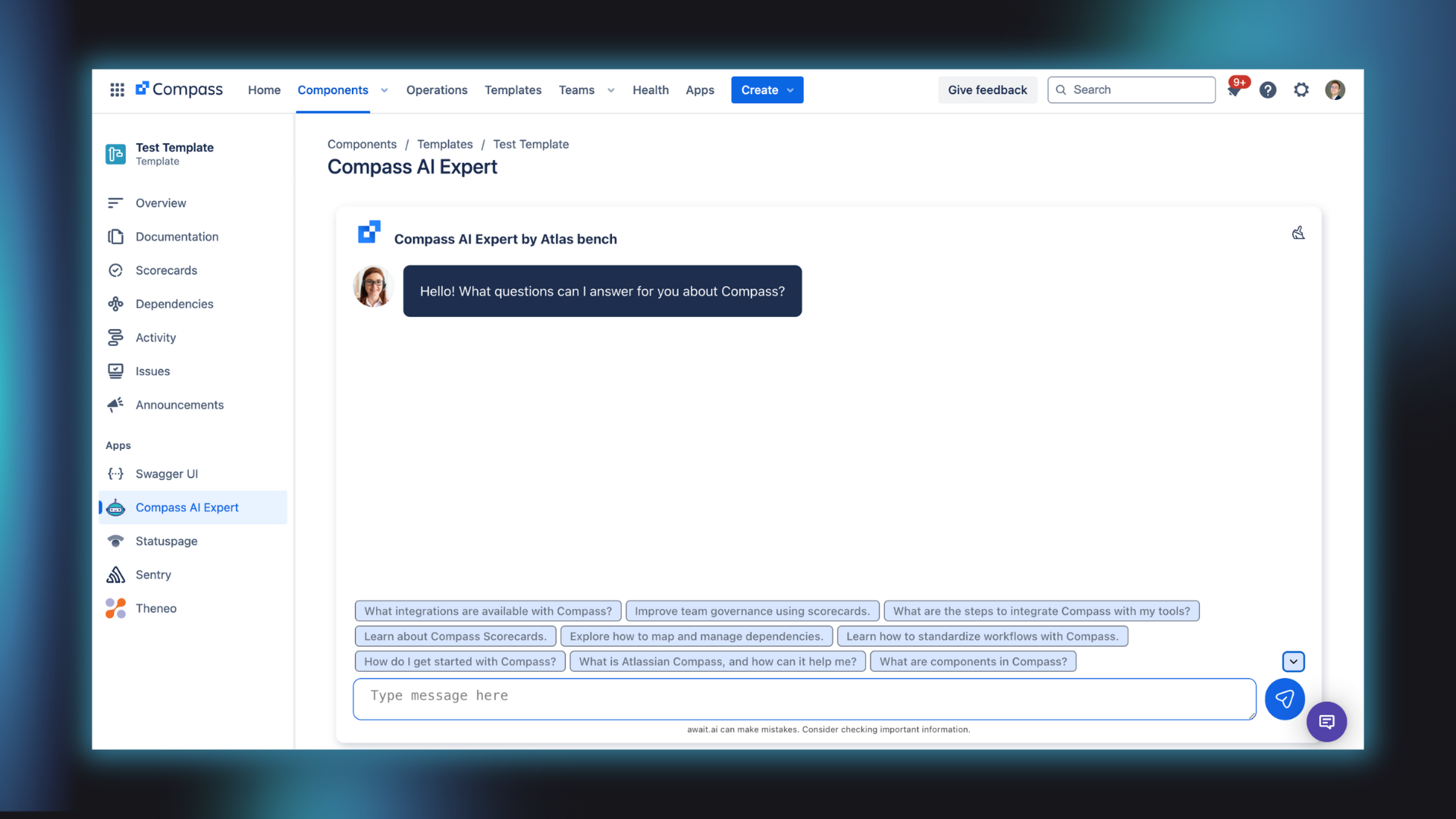Viewport: 1456px width, 819px height.
Task: Open the Swagger UI app
Action: (166, 474)
